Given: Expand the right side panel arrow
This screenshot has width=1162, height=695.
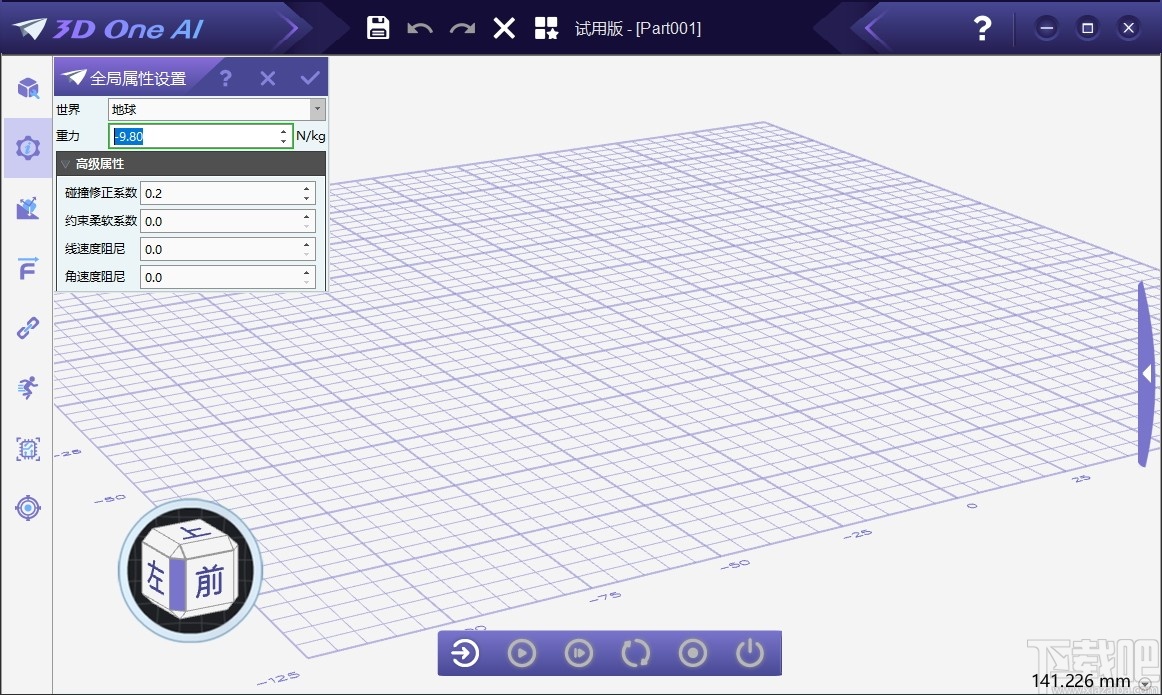Looking at the screenshot, I should [1148, 374].
